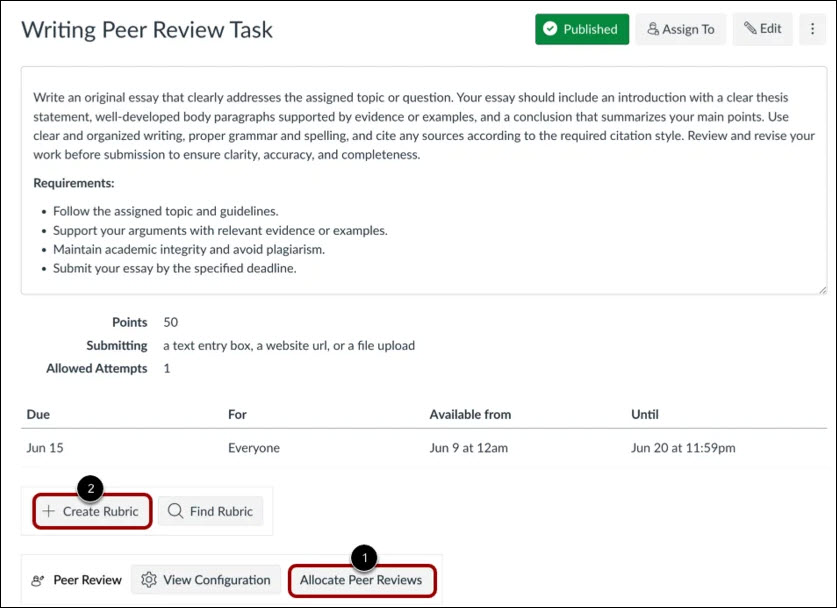837x608 pixels.
Task: Click the essay description paragraph
Action: [424, 126]
